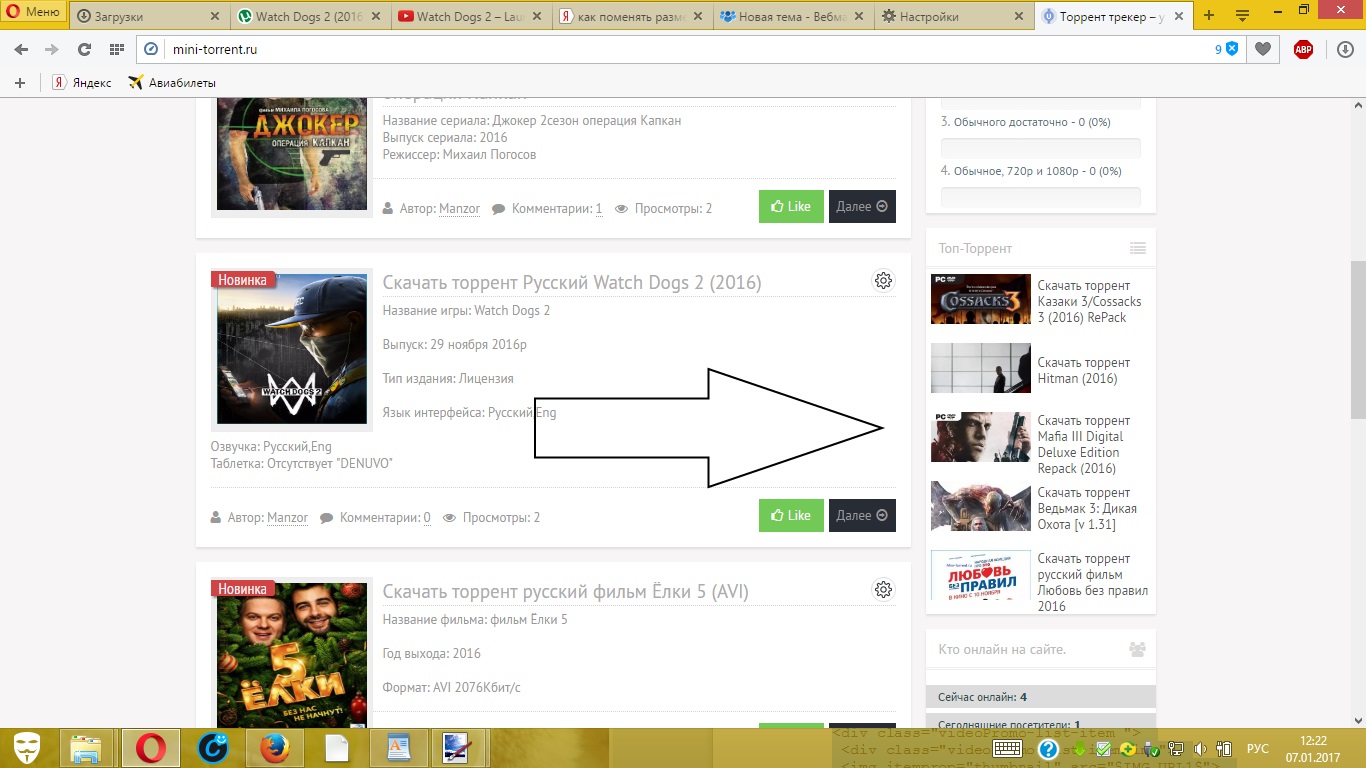Reload the mini-torrent.ru page
Image resolution: width=1366 pixels, height=768 pixels.
click(84, 49)
